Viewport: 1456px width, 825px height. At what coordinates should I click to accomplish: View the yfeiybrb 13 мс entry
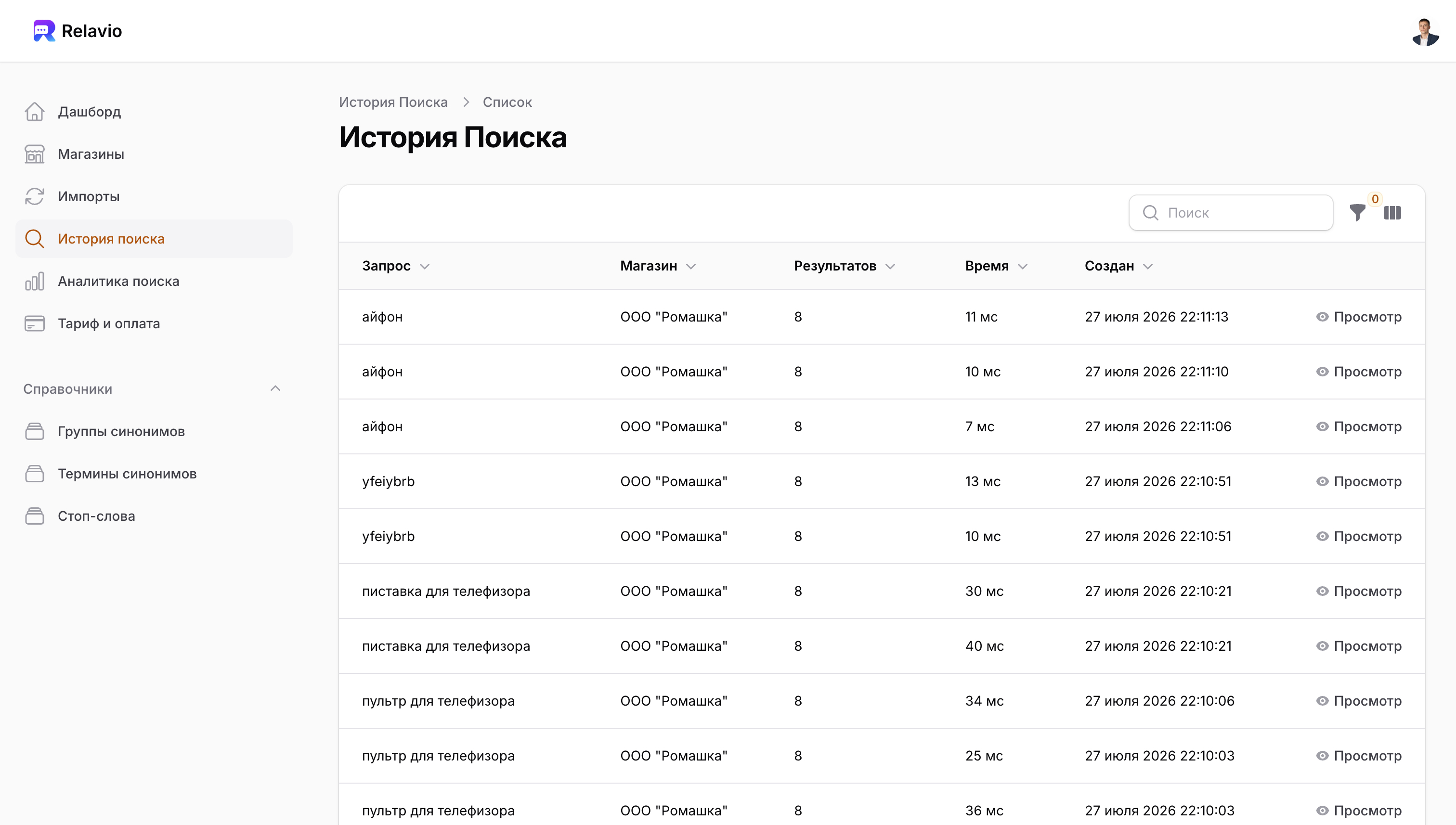tap(1359, 482)
